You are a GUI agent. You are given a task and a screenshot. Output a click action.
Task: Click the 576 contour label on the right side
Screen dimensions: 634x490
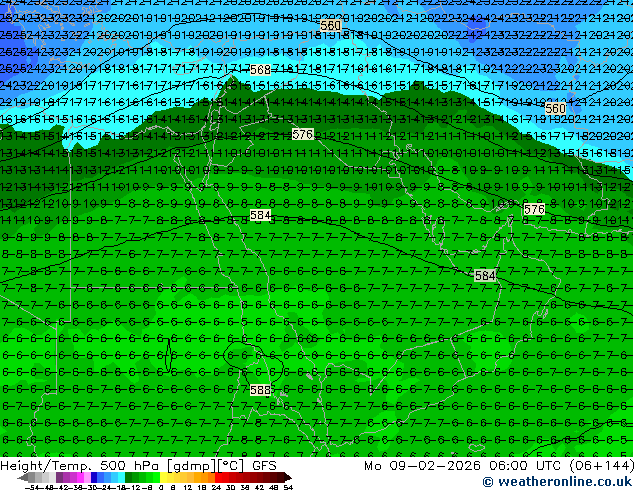[x=534, y=209]
